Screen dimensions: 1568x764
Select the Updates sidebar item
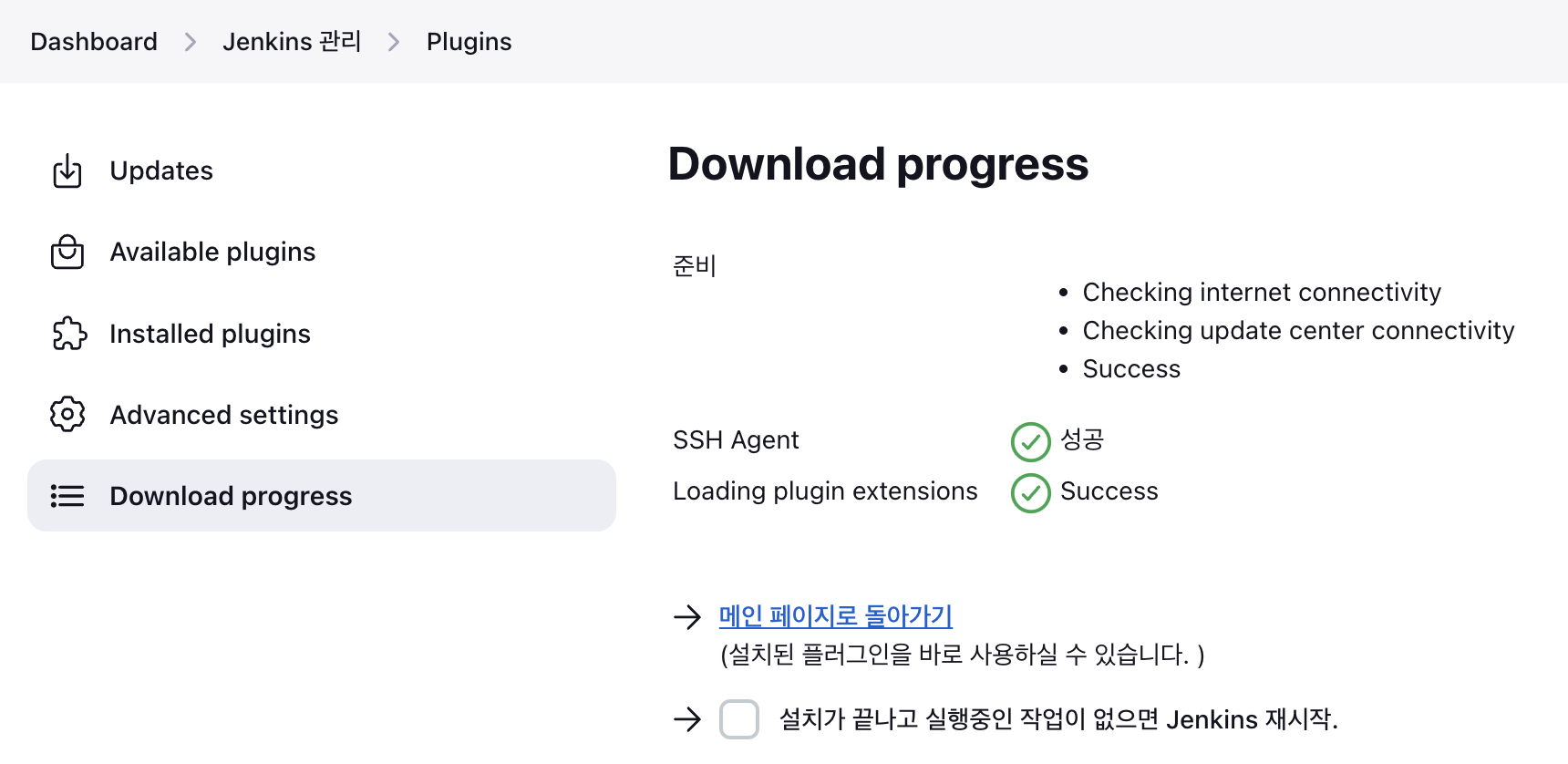point(161,170)
